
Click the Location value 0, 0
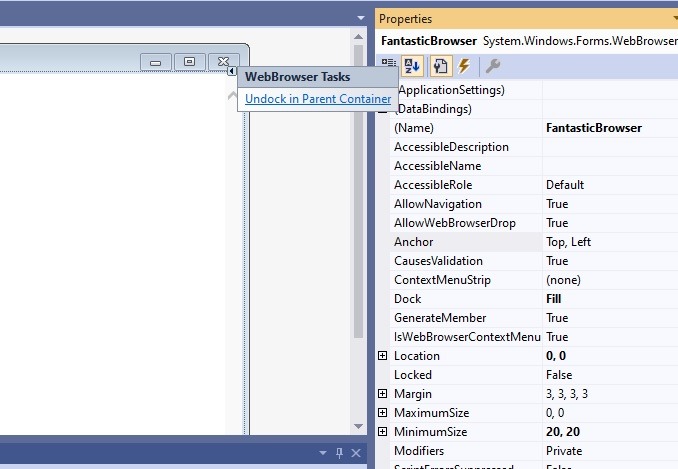[x=556, y=356]
